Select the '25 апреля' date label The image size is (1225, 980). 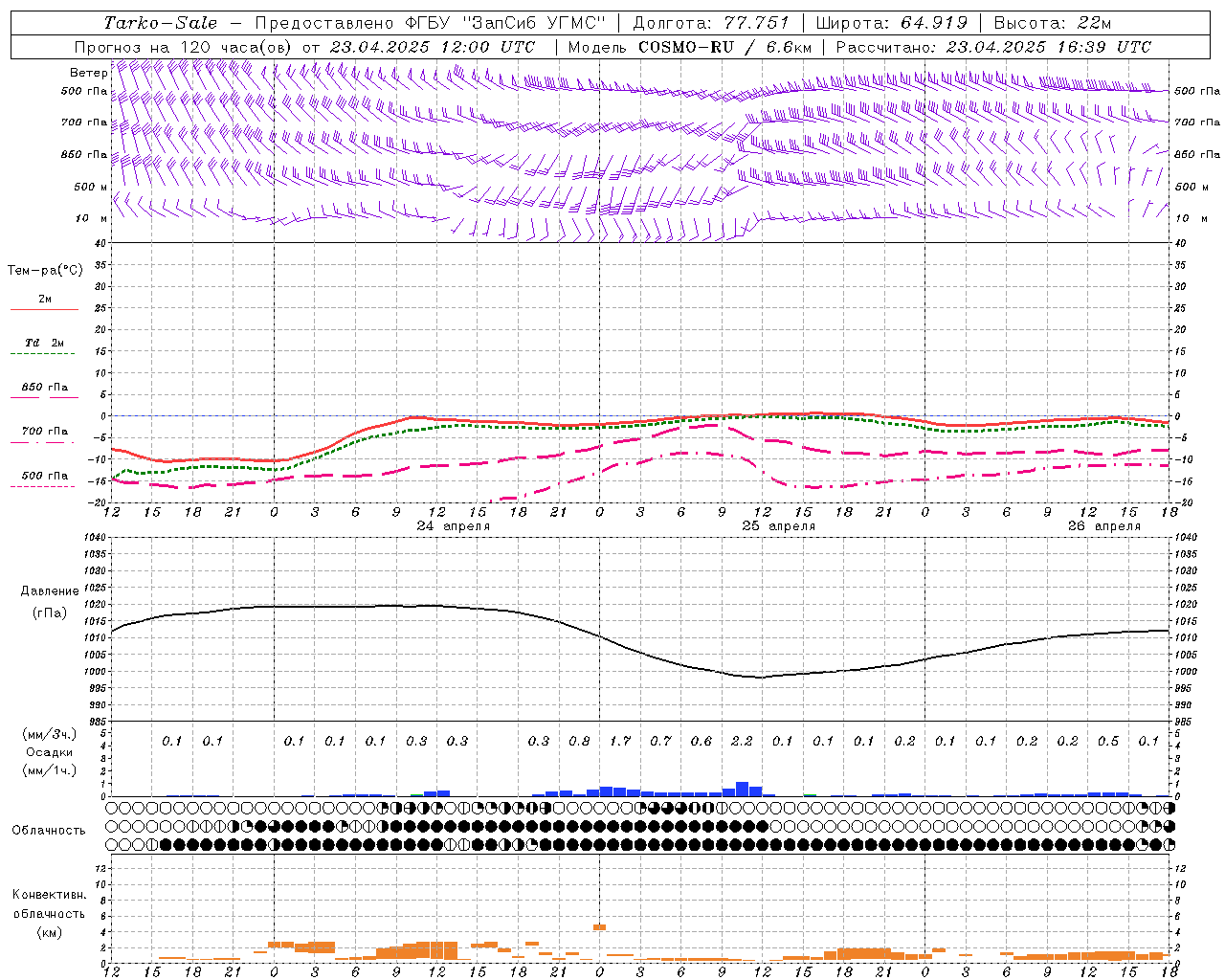pyautogui.click(x=779, y=526)
